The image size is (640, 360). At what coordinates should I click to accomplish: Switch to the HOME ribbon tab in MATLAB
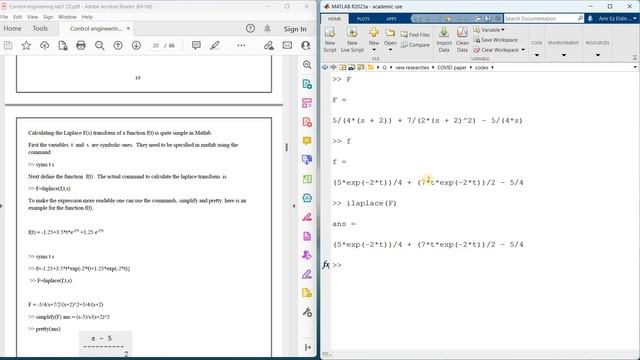coord(334,19)
